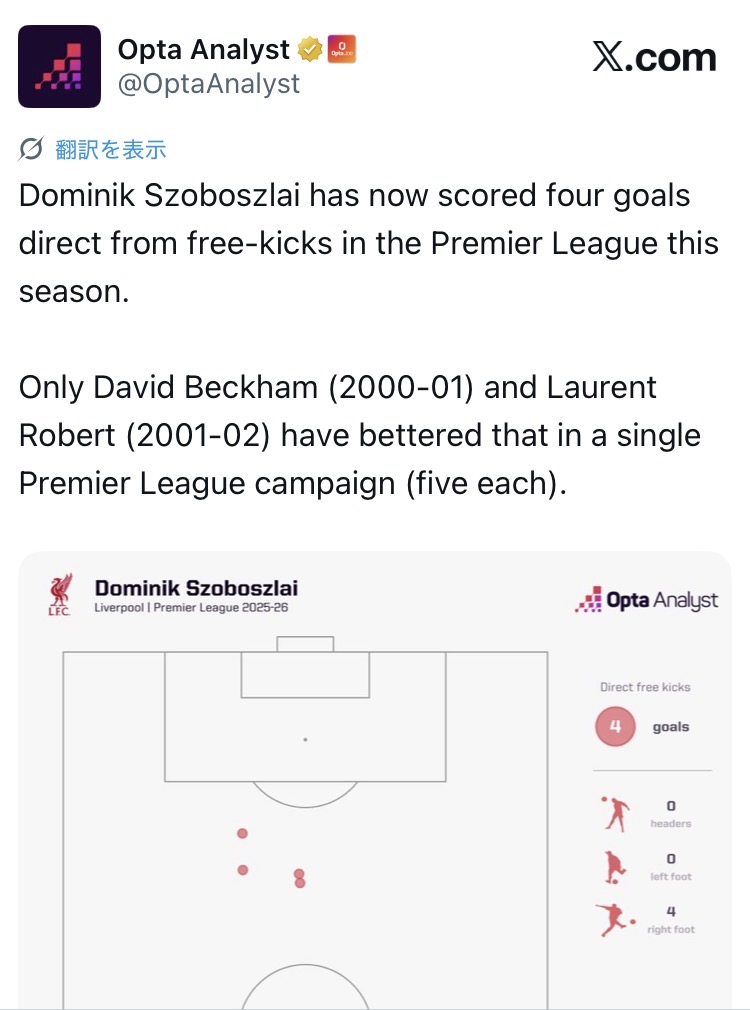Click the Opta Analyst logo inside the graphic

647,600
